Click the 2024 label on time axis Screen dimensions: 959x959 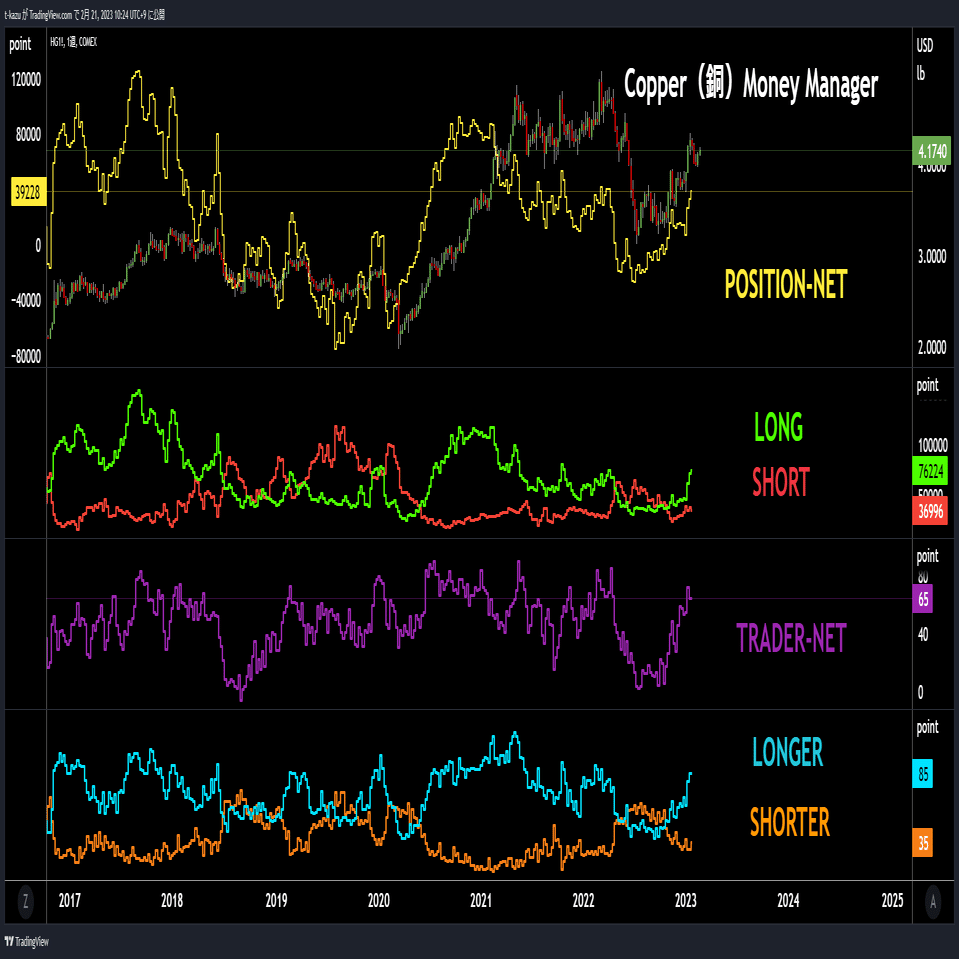788,900
